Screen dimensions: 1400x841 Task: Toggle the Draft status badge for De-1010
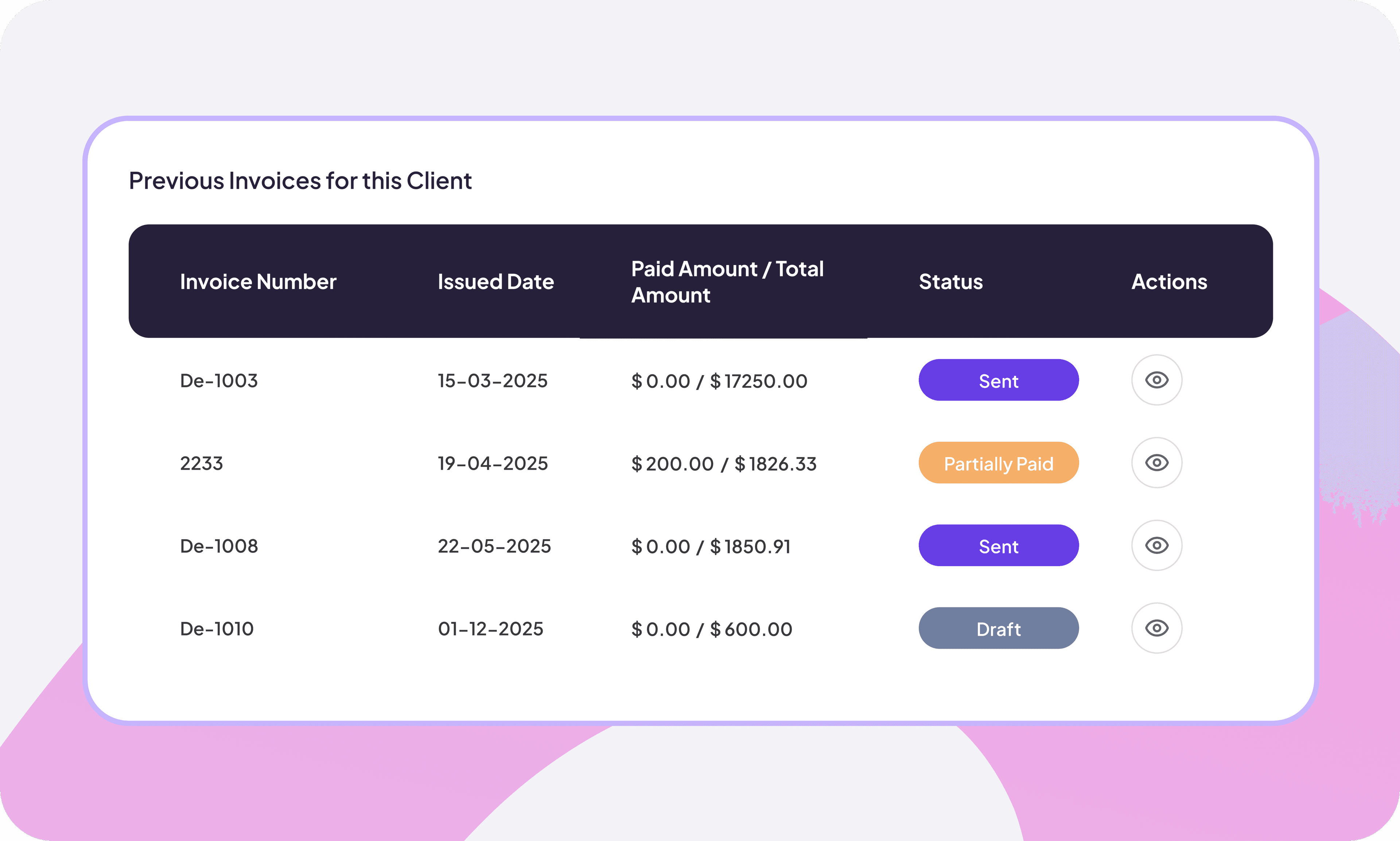click(999, 628)
